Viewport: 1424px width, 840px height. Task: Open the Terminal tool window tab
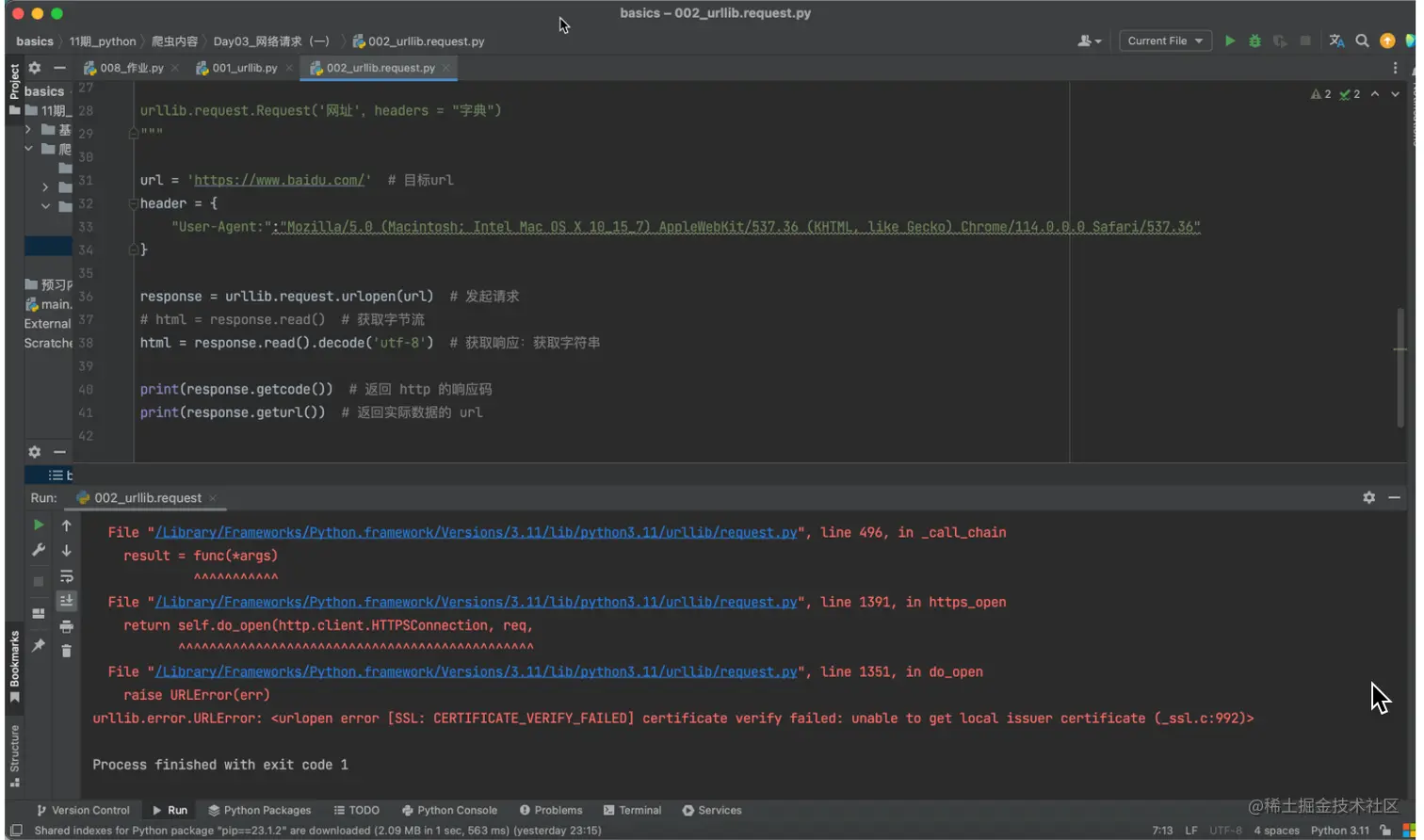tap(632, 810)
